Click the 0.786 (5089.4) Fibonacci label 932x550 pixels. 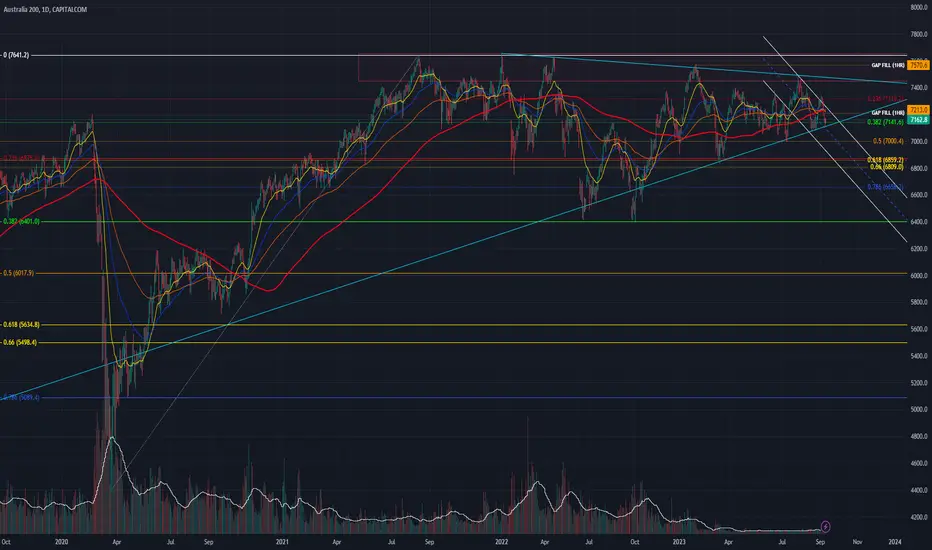pyautogui.click(x=21, y=397)
